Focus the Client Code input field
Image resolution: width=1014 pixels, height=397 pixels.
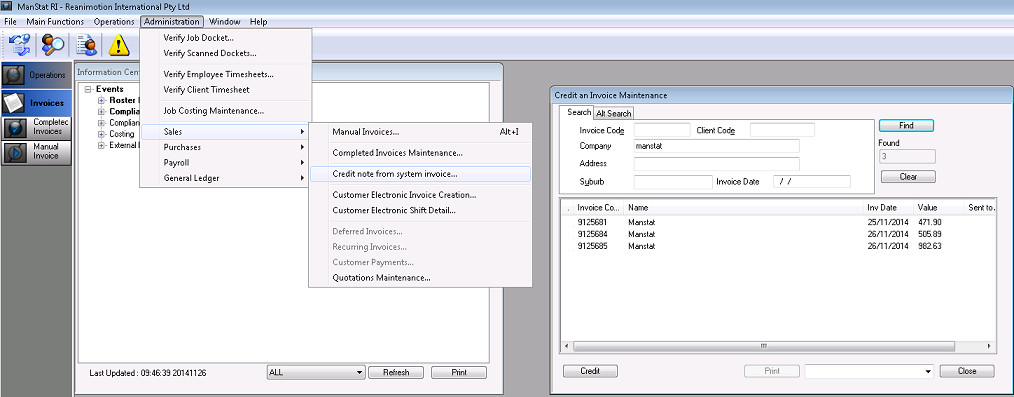point(782,130)
